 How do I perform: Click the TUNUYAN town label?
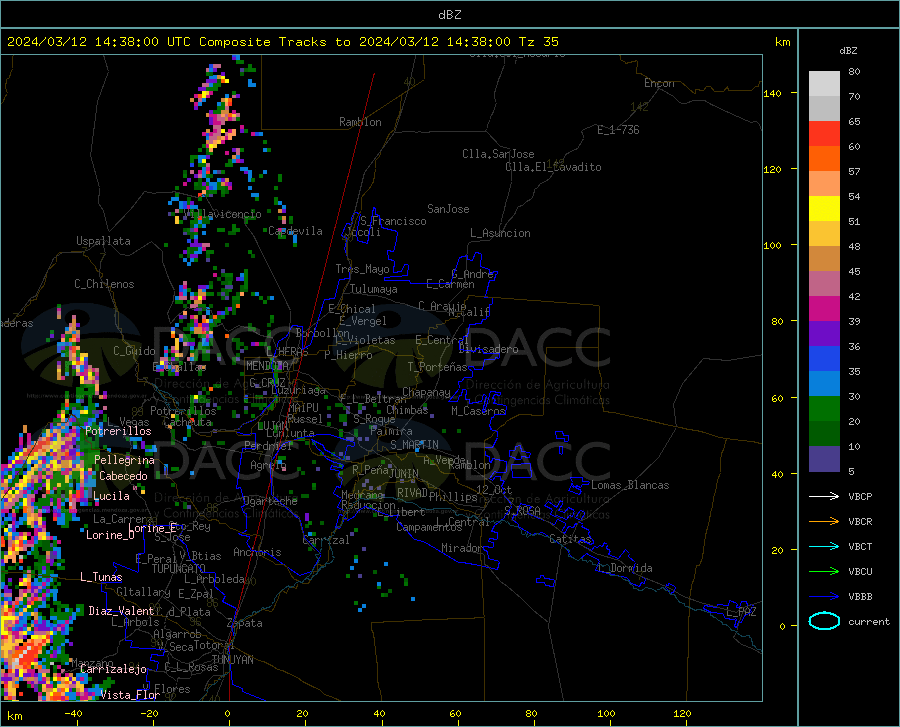tap(232, 660)
